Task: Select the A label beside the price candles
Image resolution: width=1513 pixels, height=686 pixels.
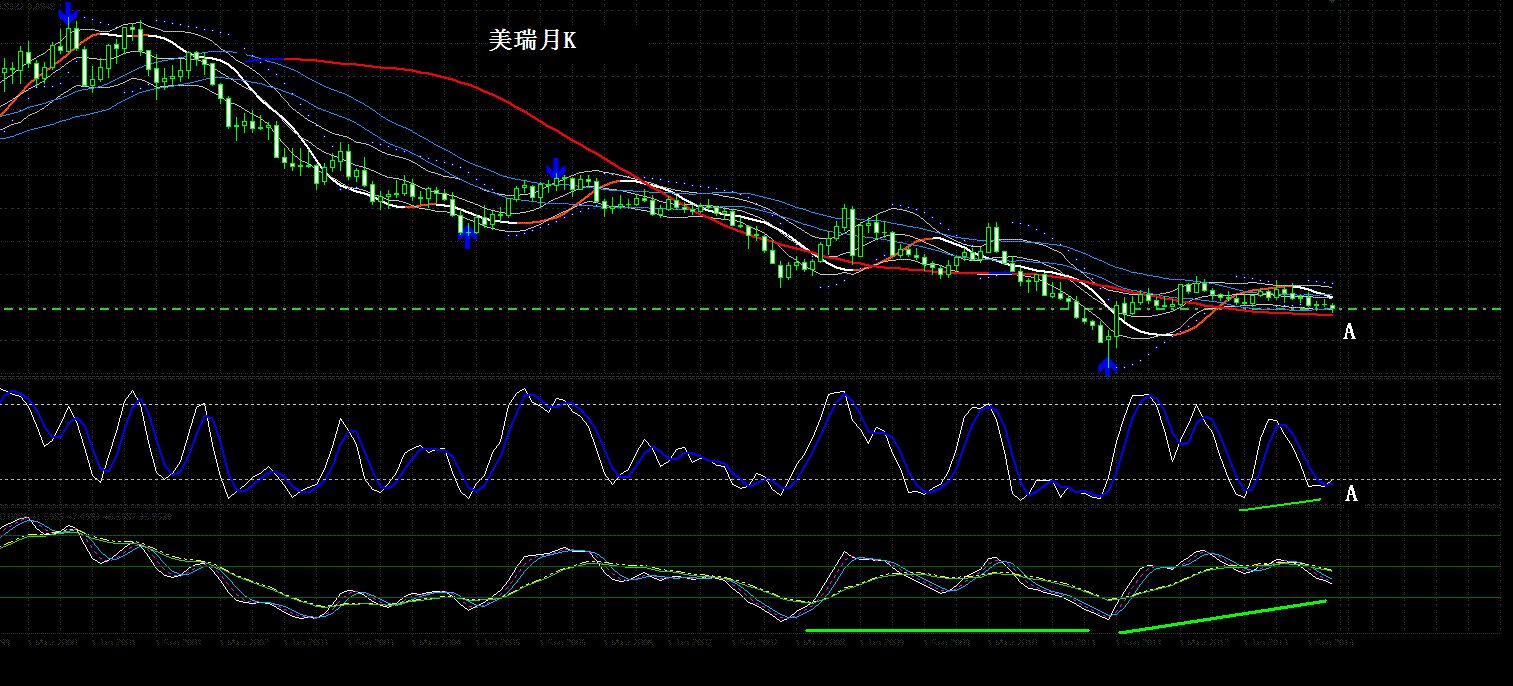Action: [x=1349, y=332]
